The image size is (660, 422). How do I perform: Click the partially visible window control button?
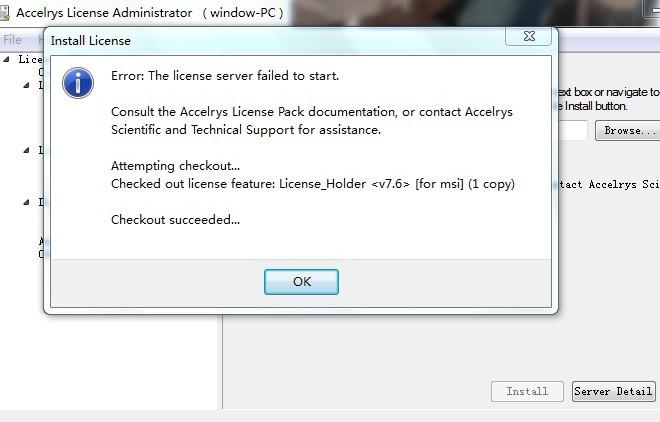tap(651, 8)
